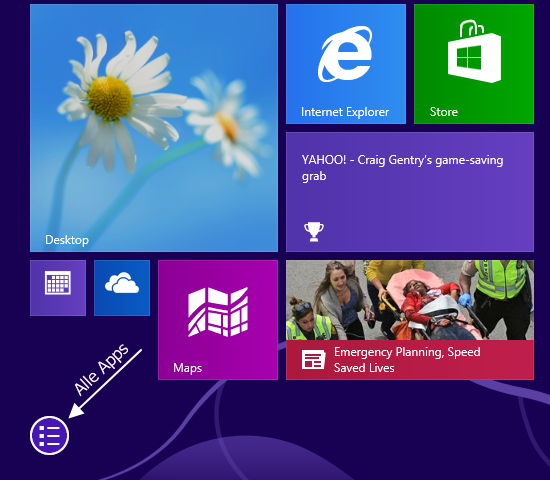Show all apps via circular list button
The height and width of the screenshot is (480, 550).
49,435
